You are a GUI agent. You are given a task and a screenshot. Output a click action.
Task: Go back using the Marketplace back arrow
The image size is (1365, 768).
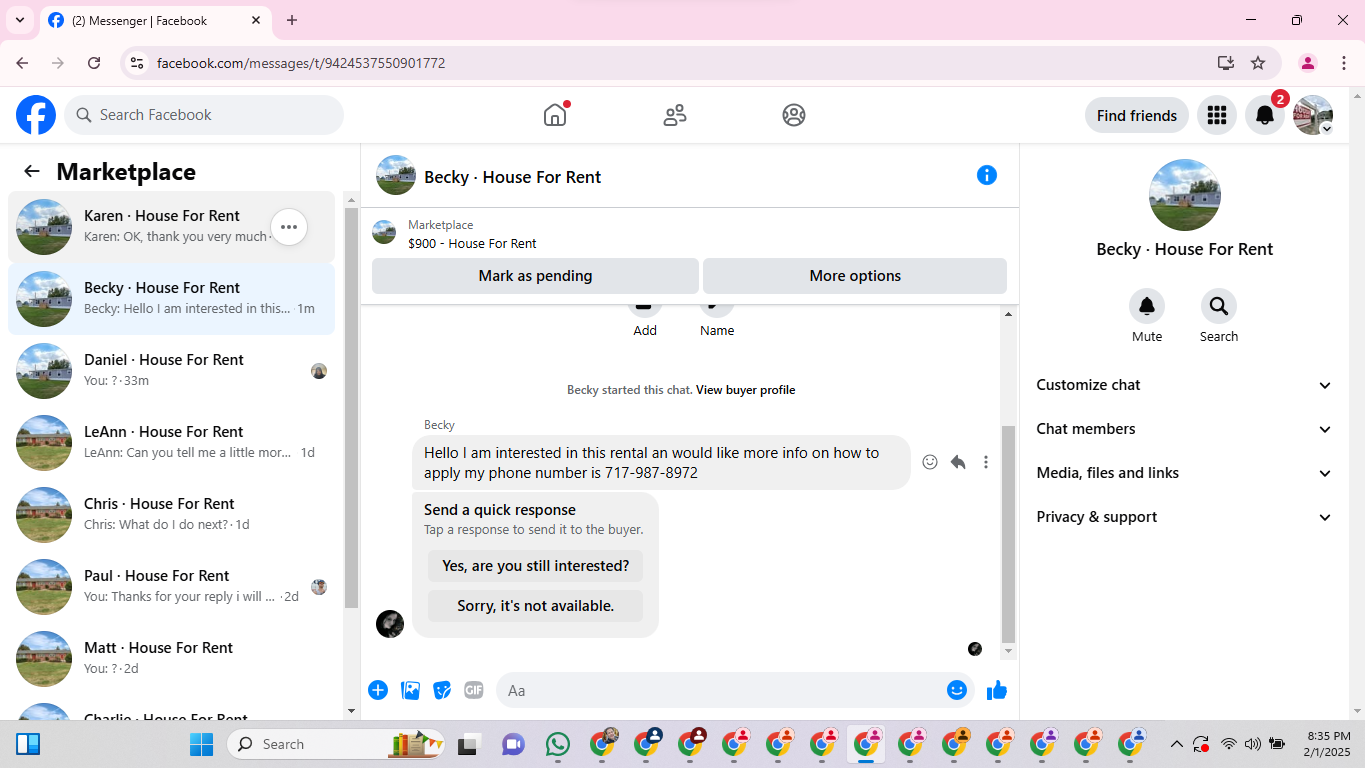tap(32, 171)
